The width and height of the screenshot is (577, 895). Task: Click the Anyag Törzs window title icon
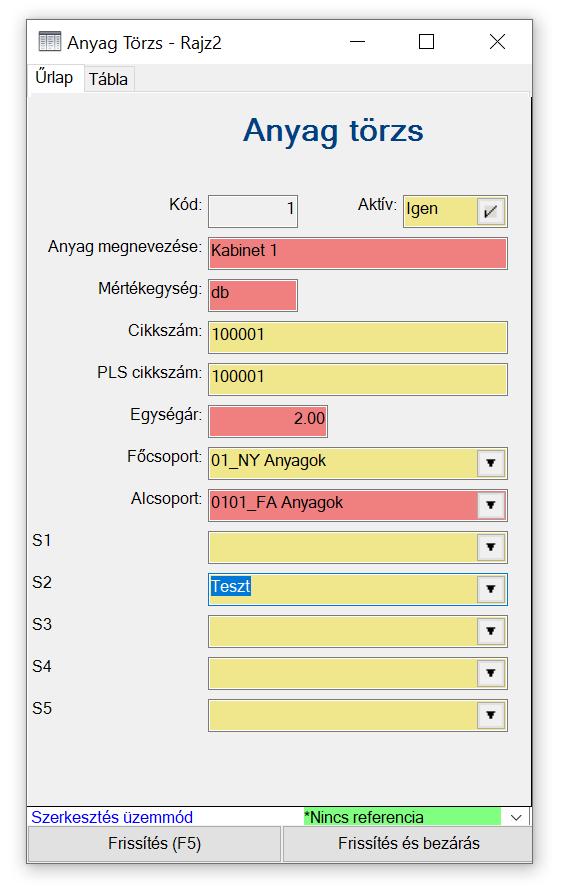point(50,42)
